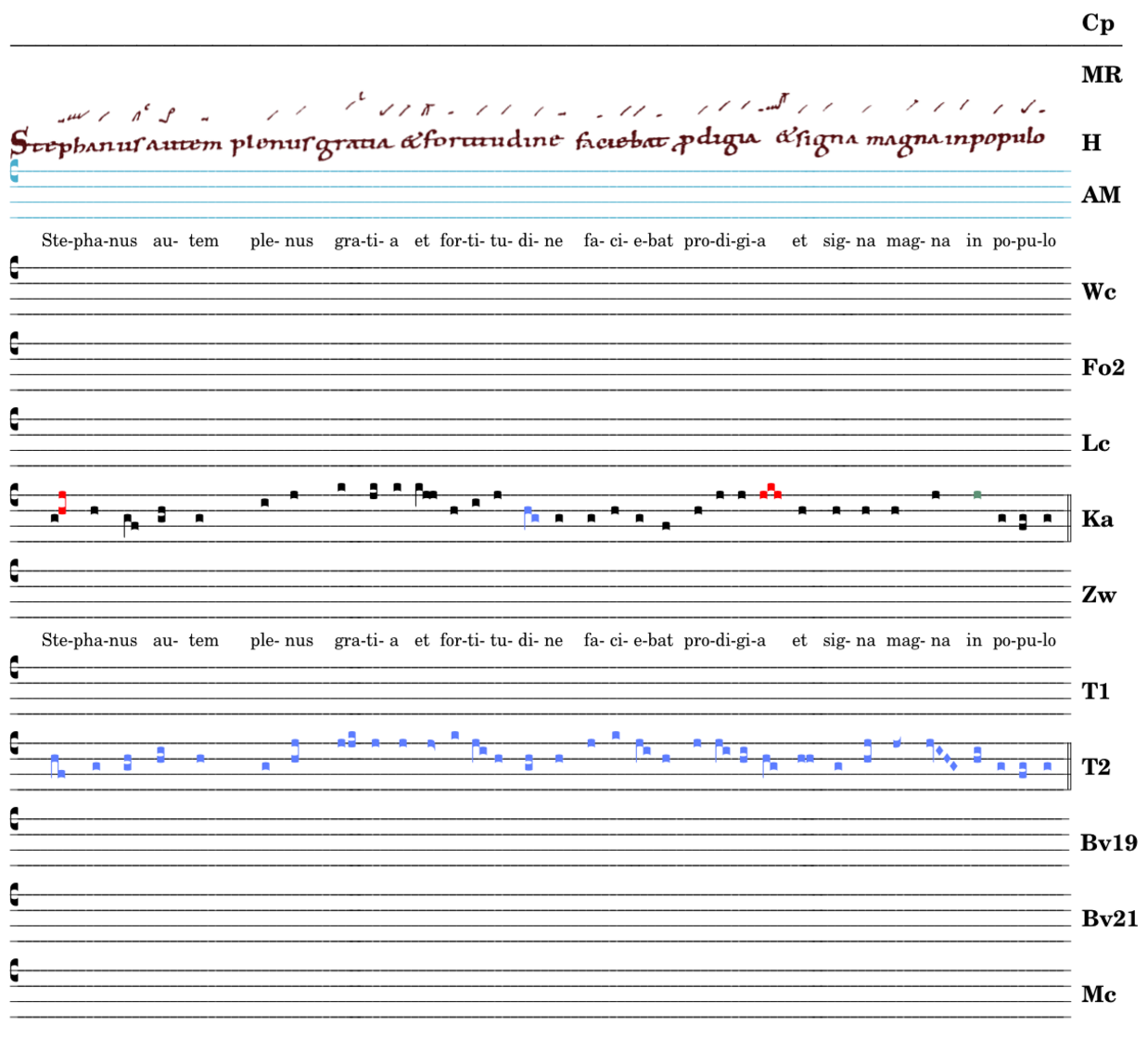Viewport: 1148px width, 1039px height.
Task: Click the Fo2 source label
Action: pos(1103,367)
